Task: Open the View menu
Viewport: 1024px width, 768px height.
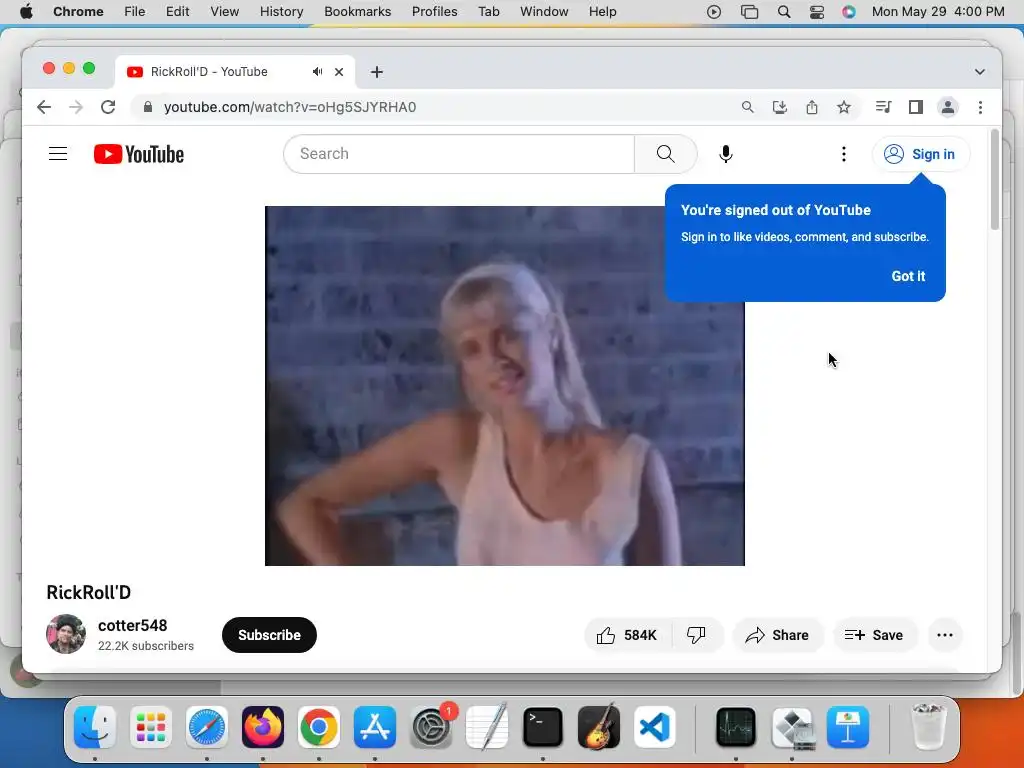Action: click(x=225, y=12)
